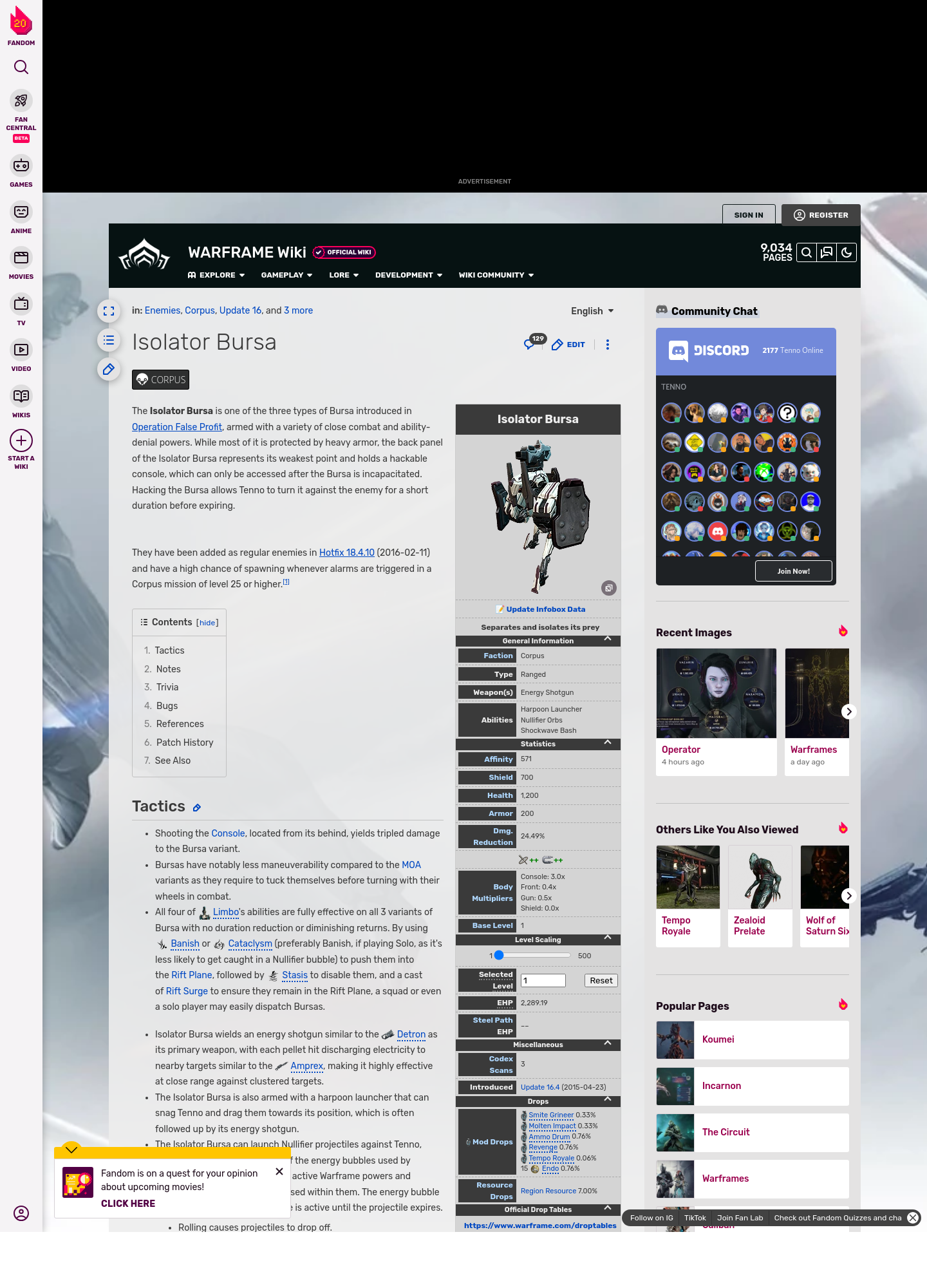Image resolution: width=927 pixels, height=1288 pixels.
Task: Collapse Miscellaneous infobox section
Action: coord(538,1045)
